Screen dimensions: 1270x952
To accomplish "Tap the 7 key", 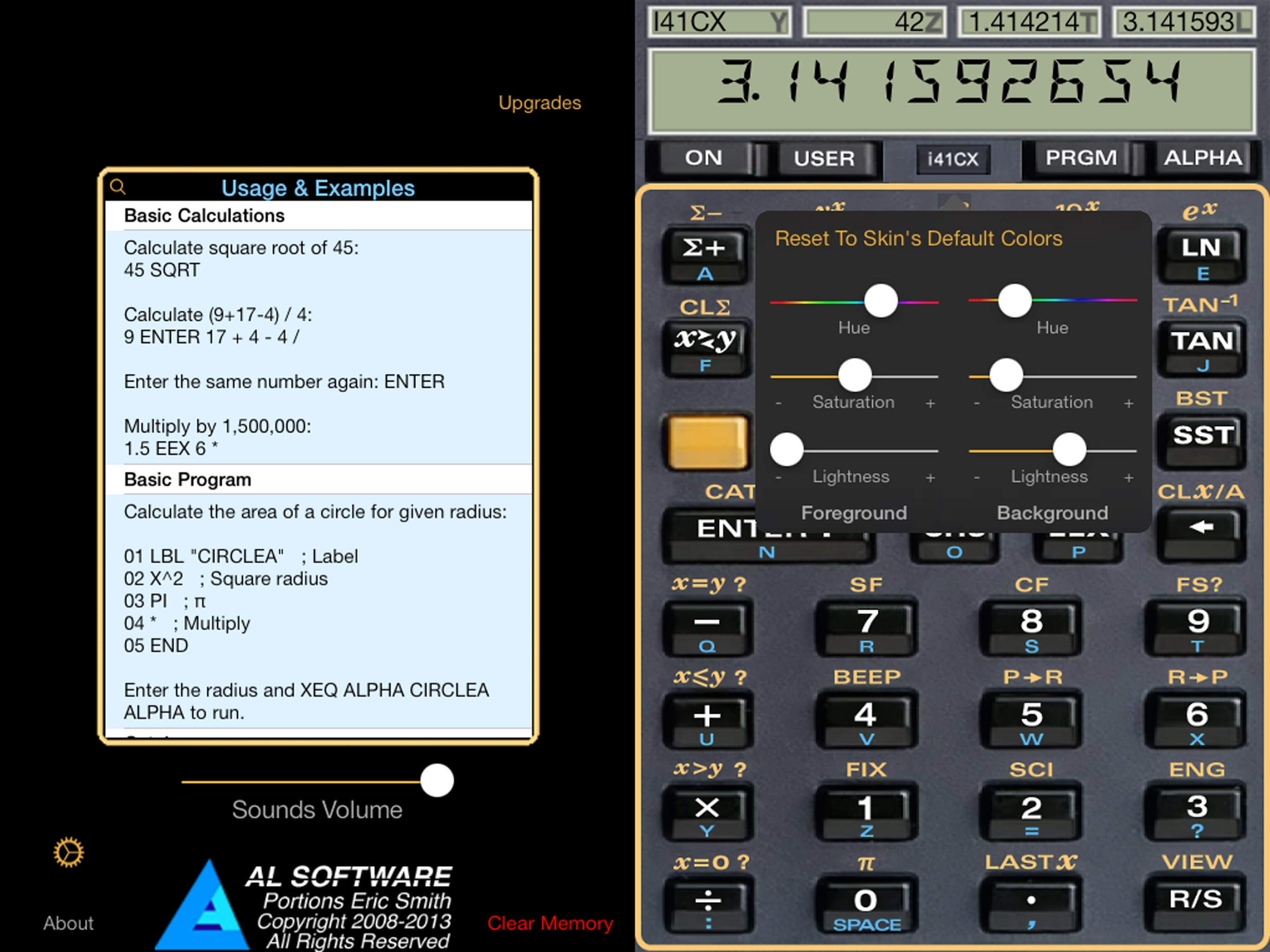I will coord(867,628).
